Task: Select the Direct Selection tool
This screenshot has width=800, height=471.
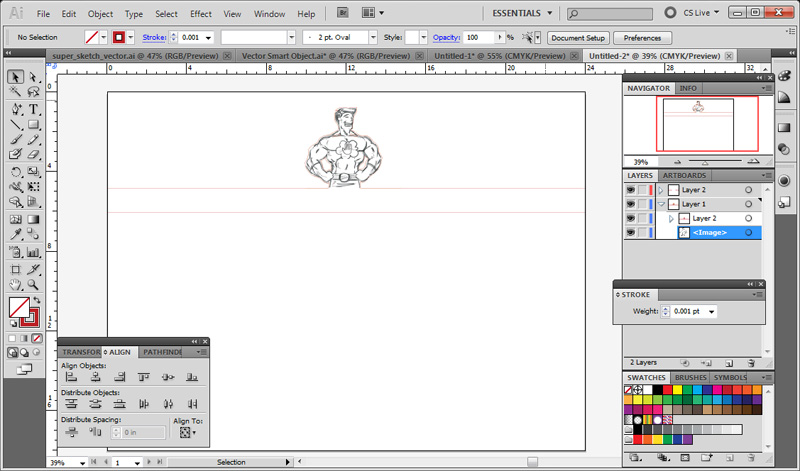Action: point(33,77)
